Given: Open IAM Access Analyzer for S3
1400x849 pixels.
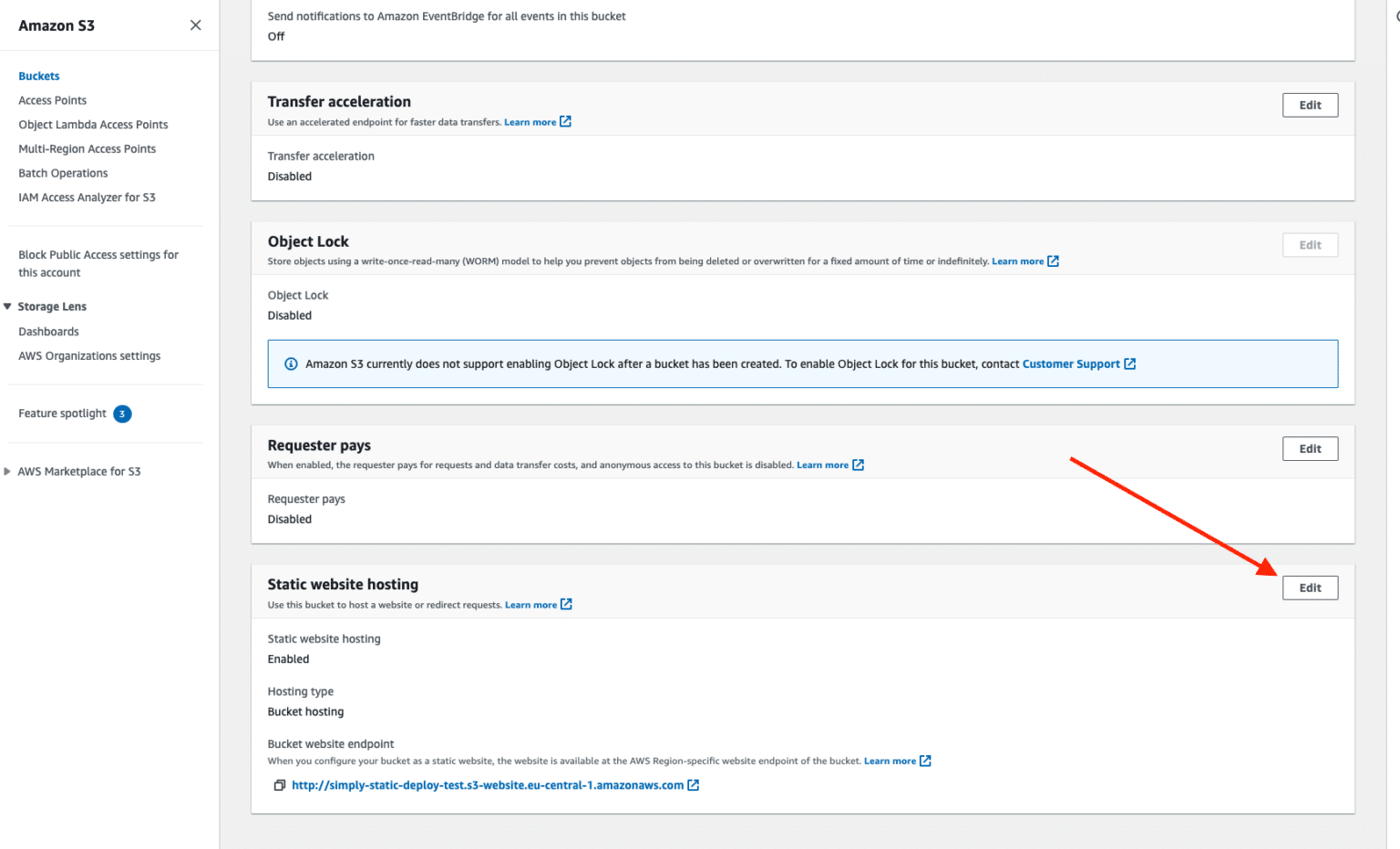Looking at the screenshot, I should pos(87,198).
